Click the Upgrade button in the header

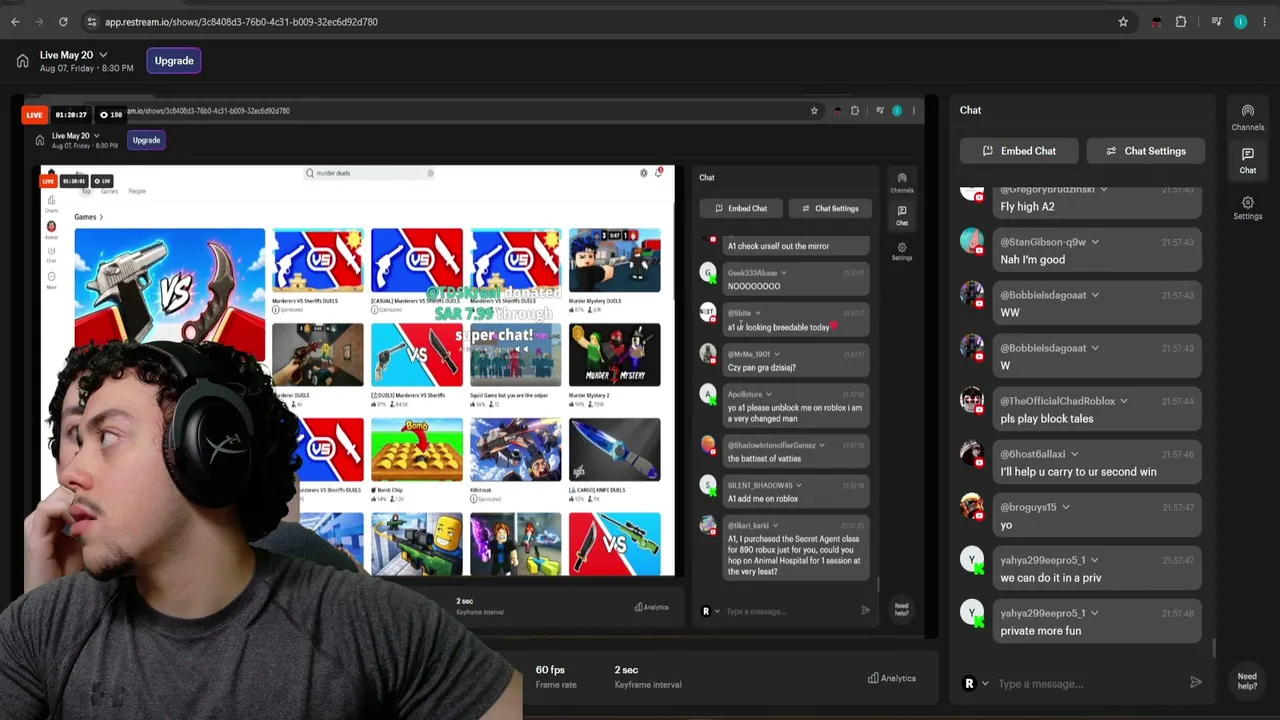pos(174,61)
